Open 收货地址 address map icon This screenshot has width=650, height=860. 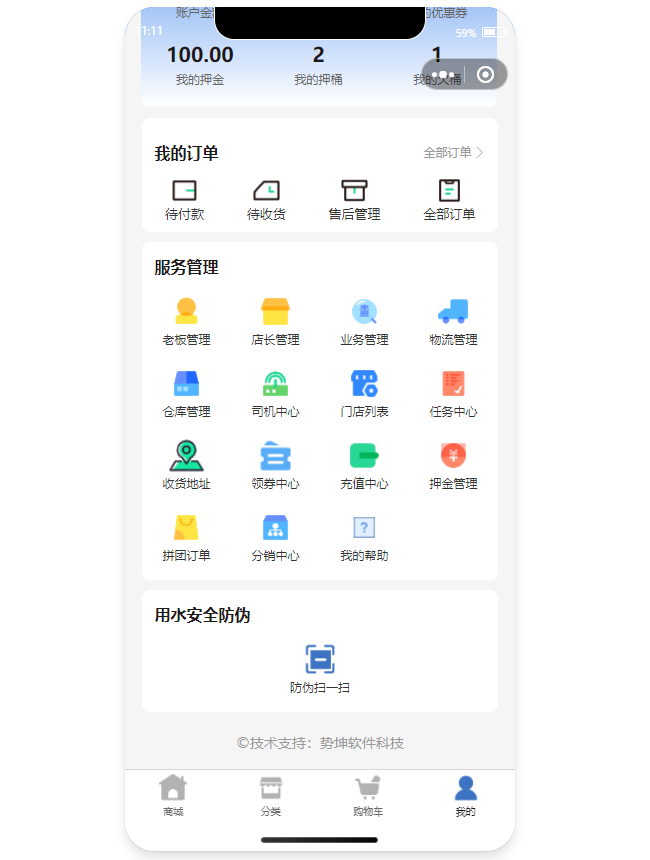(186, 456)
